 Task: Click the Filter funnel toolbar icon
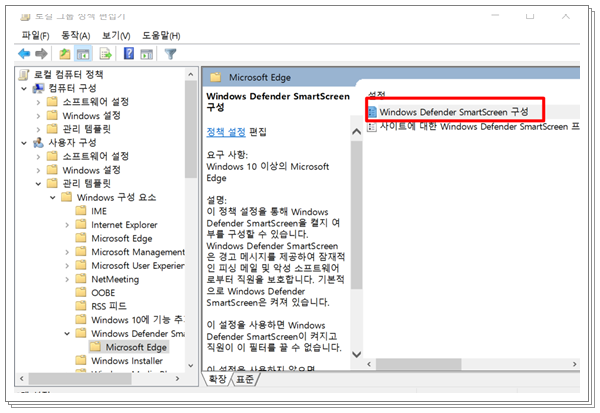tap(170, 54)
